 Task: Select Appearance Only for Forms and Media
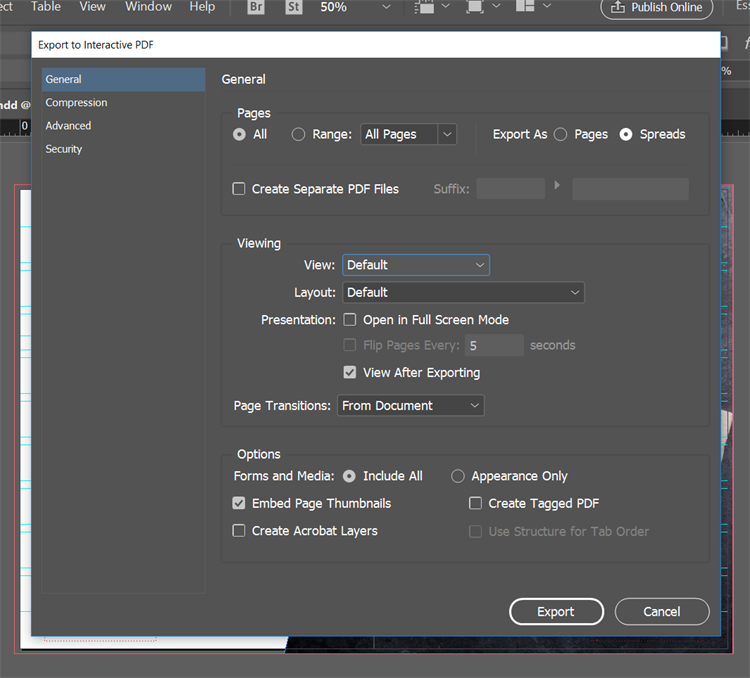point(458,476)
